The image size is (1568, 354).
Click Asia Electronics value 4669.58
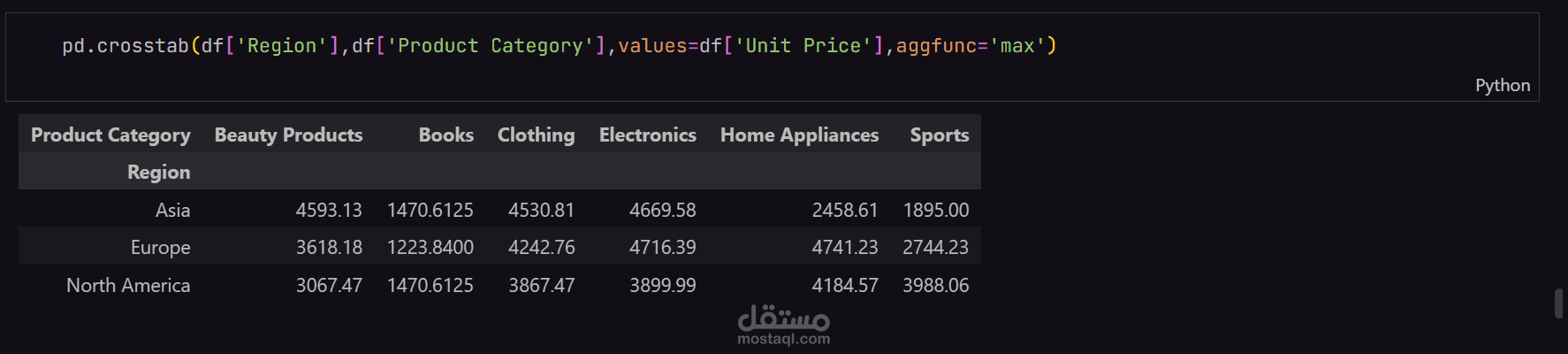(662, 210)
